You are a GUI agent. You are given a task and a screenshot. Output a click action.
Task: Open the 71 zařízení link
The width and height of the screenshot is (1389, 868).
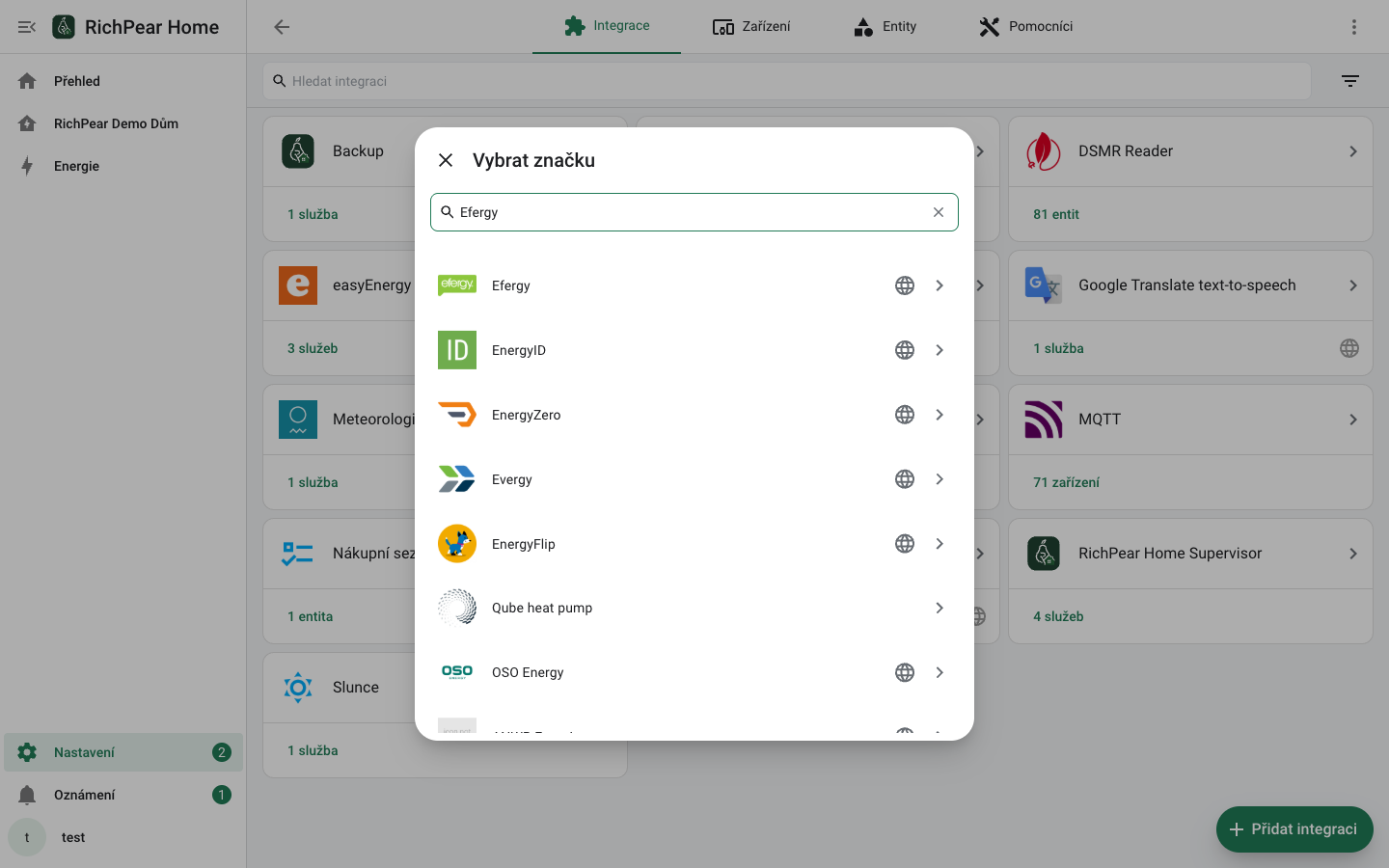(x=1066, y=482)
